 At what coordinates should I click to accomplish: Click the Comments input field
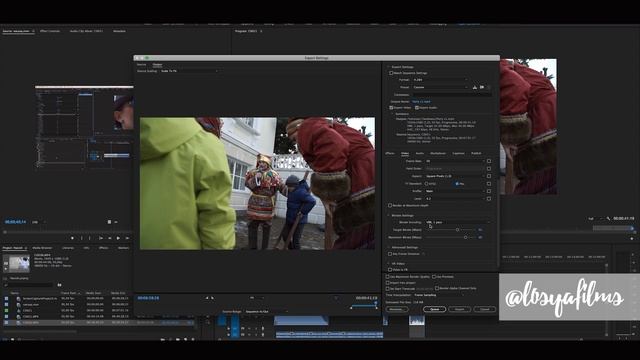(x=451, y=95)
